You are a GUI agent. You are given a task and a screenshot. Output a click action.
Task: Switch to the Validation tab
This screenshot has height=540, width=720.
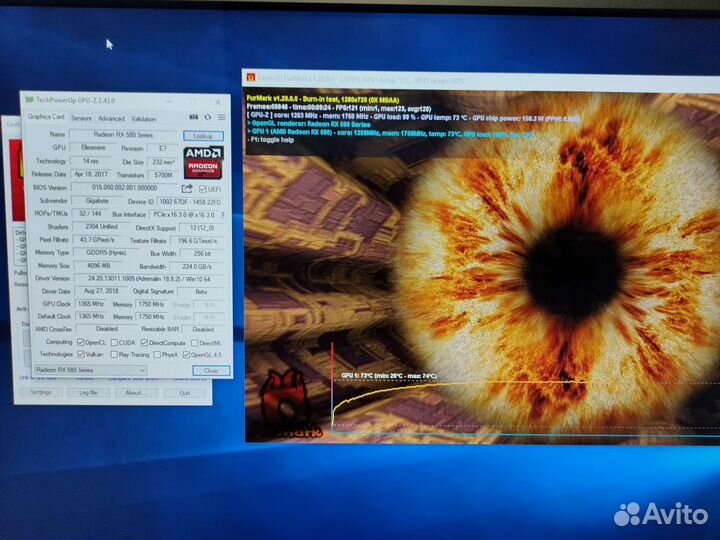(144, 119)
